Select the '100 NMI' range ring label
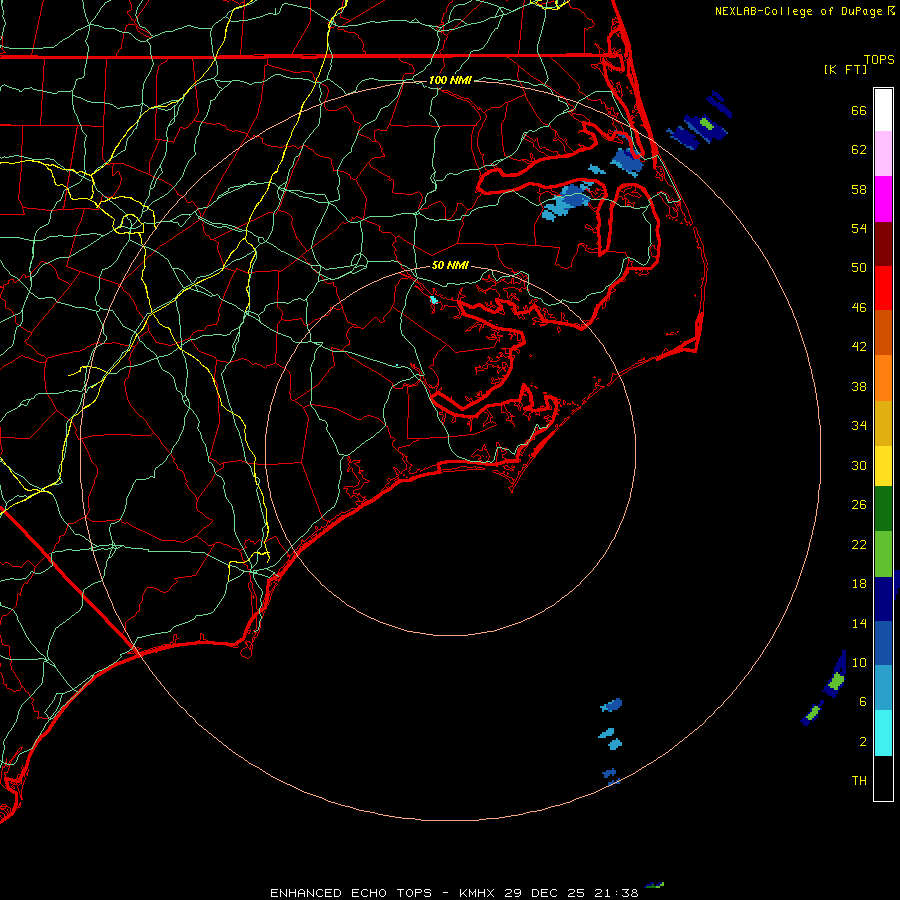The height and width of the screenshot is (900, 900). [x=450, y=80]
